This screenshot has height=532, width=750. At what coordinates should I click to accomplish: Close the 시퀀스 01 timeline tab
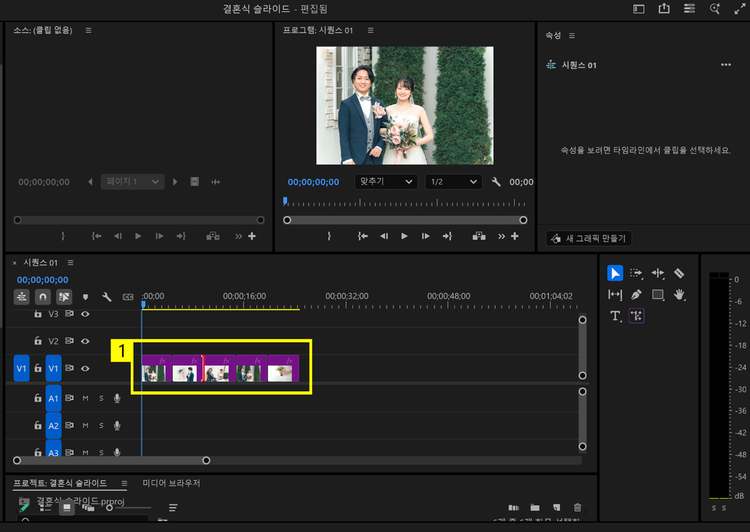(x=14, y=263)
